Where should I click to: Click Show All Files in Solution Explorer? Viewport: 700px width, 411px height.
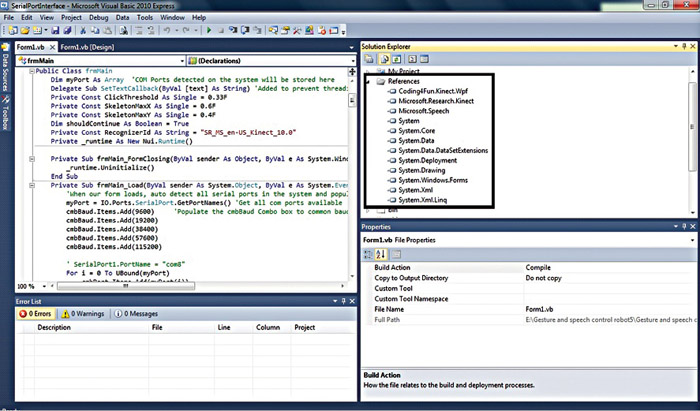pos(383,60)
